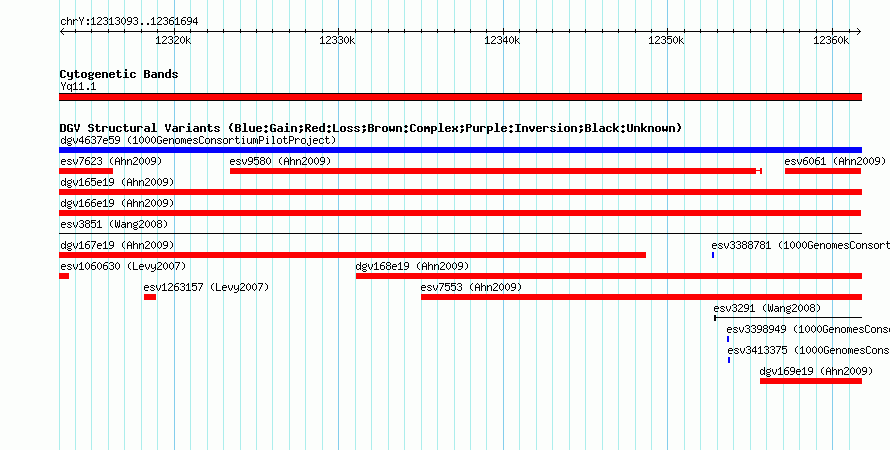Screen dimensions: 890x450
Task: Click the thin black esv3851 line
Action: tap(460, 233)
